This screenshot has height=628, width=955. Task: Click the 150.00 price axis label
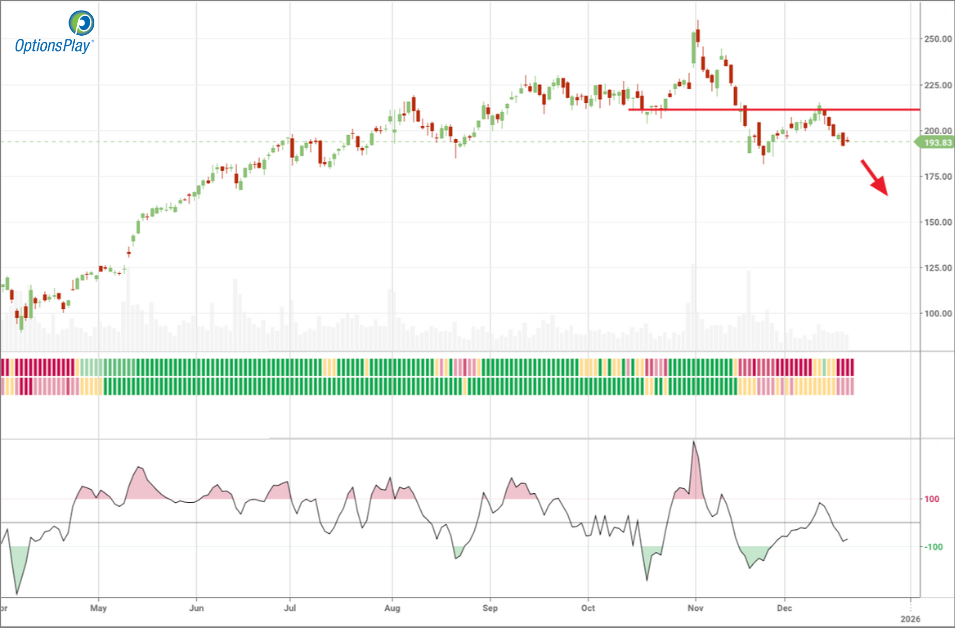pyautogui.click(x=938, y=222)
